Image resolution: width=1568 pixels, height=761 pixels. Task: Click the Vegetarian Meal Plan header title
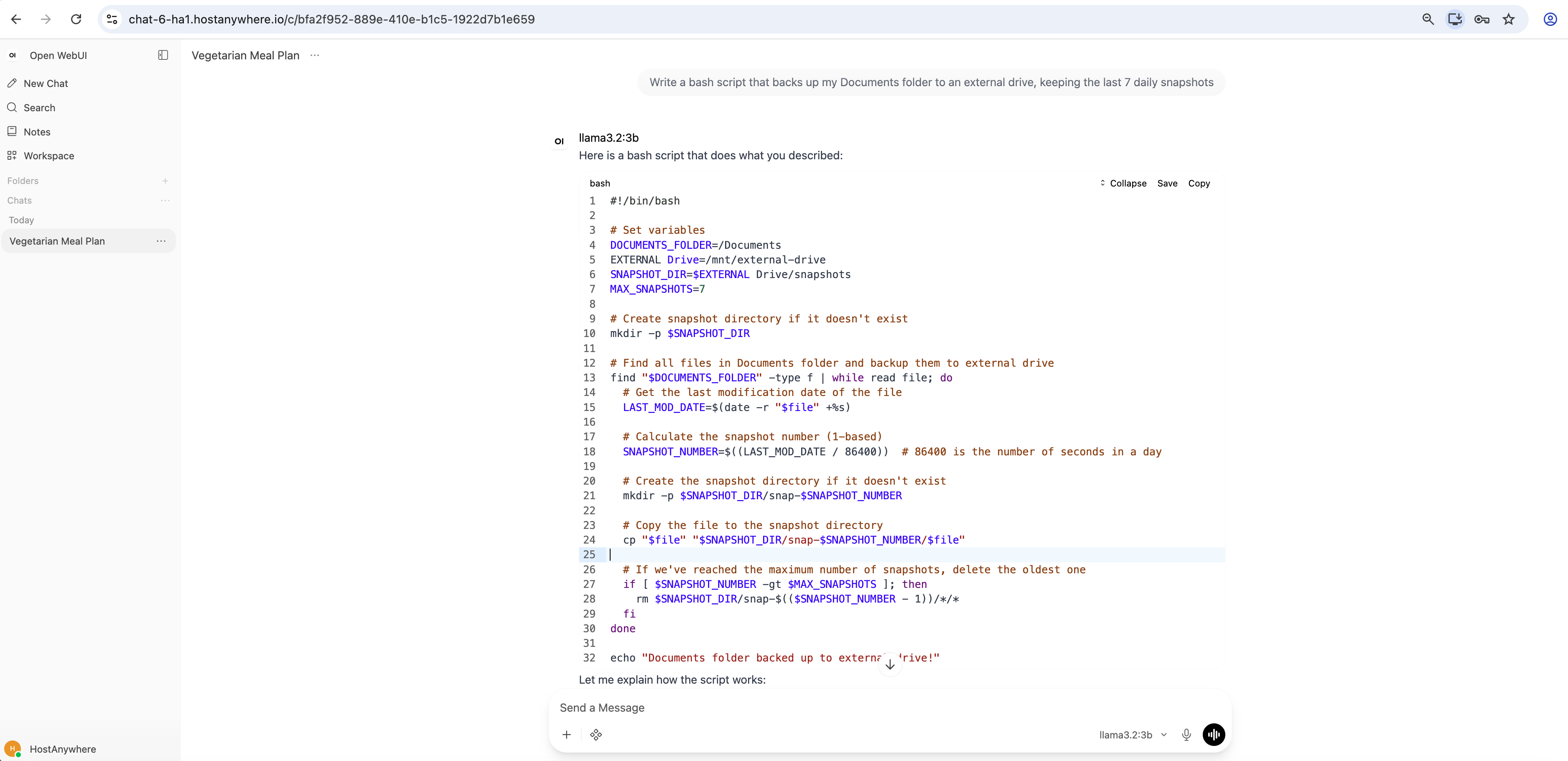click(x=245, y=55)
